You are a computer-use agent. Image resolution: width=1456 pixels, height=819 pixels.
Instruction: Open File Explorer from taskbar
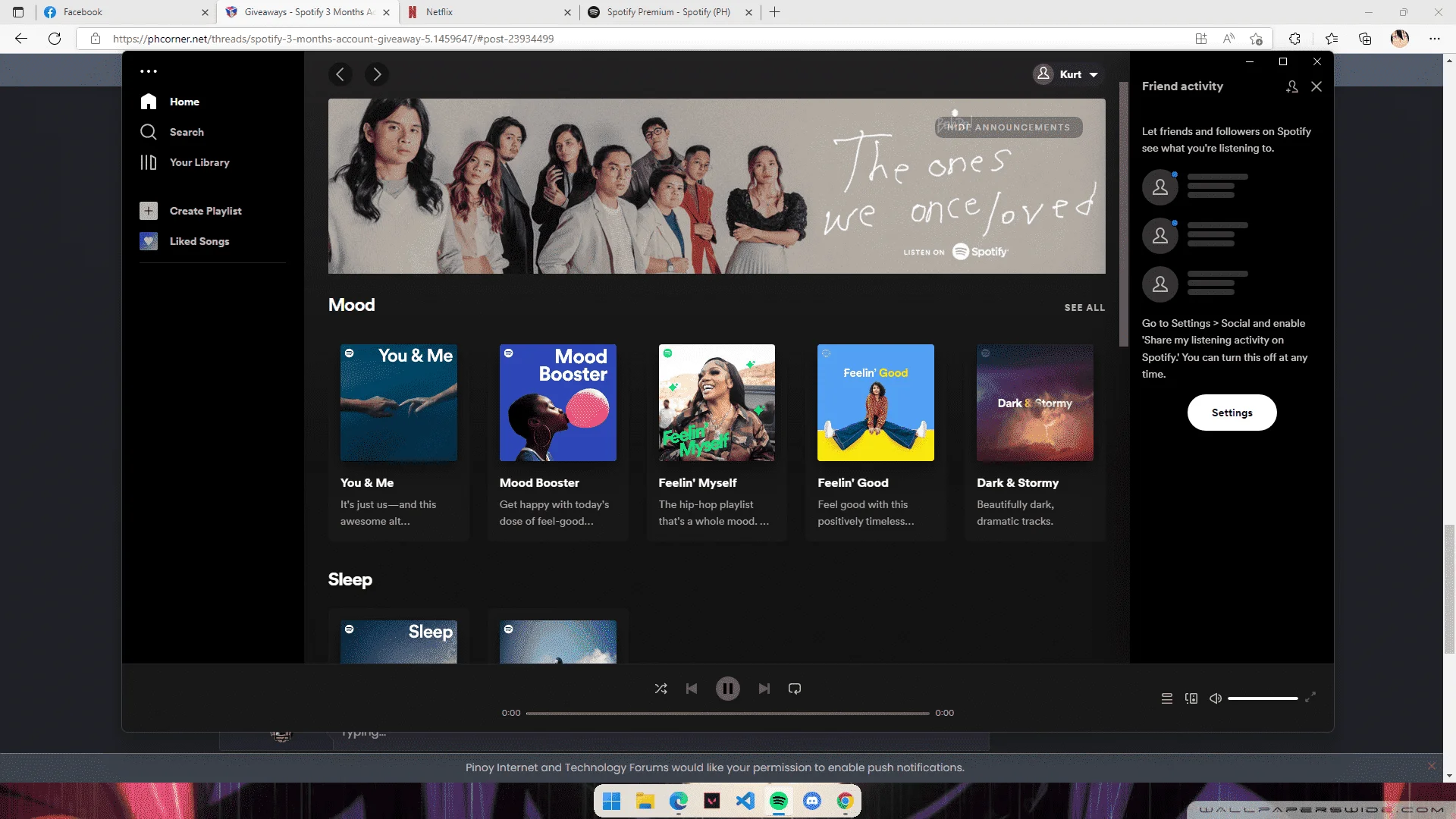click(645, 801)
